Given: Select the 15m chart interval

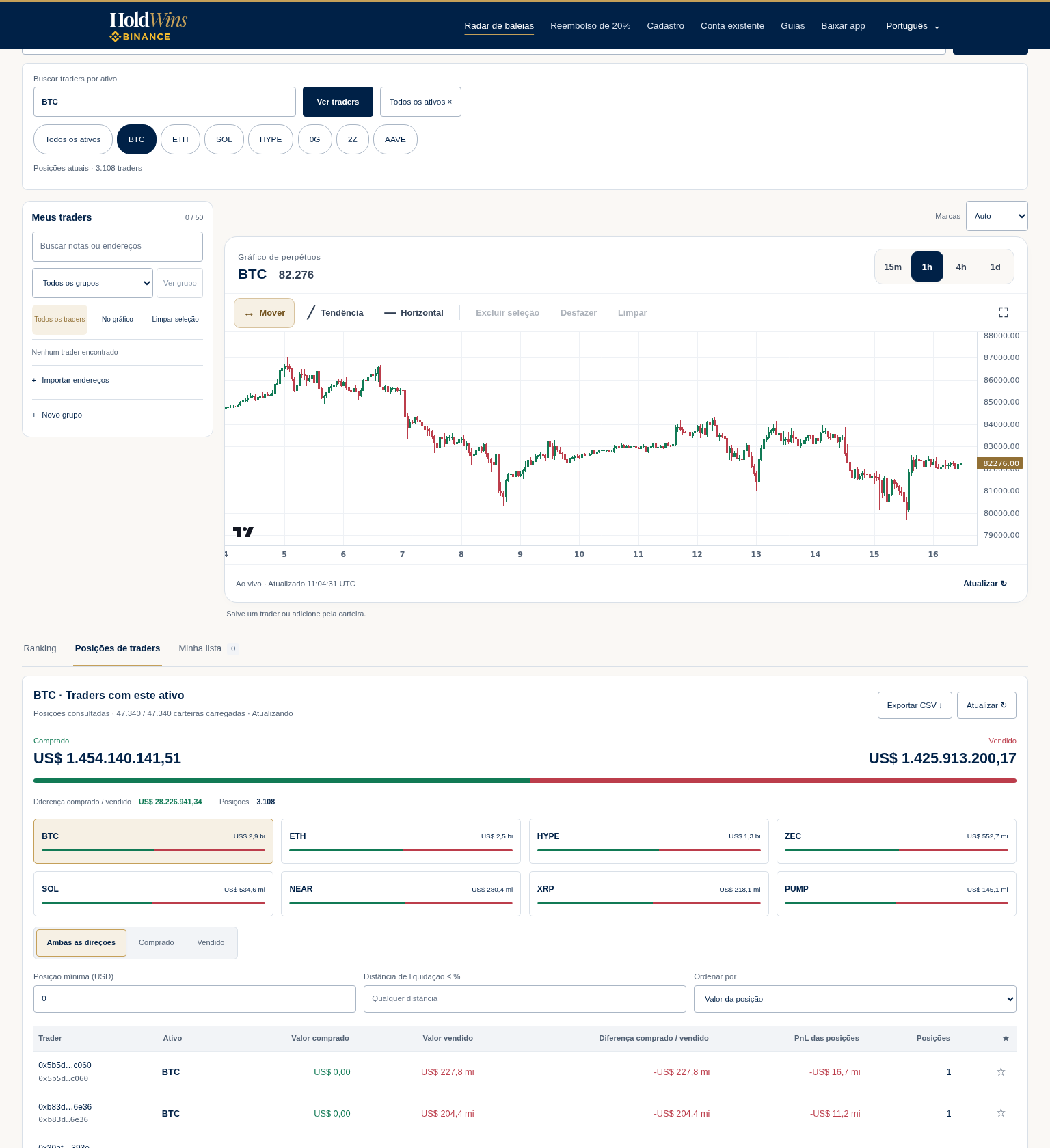Looking at the screenshot, I should (x=893, y=267).
